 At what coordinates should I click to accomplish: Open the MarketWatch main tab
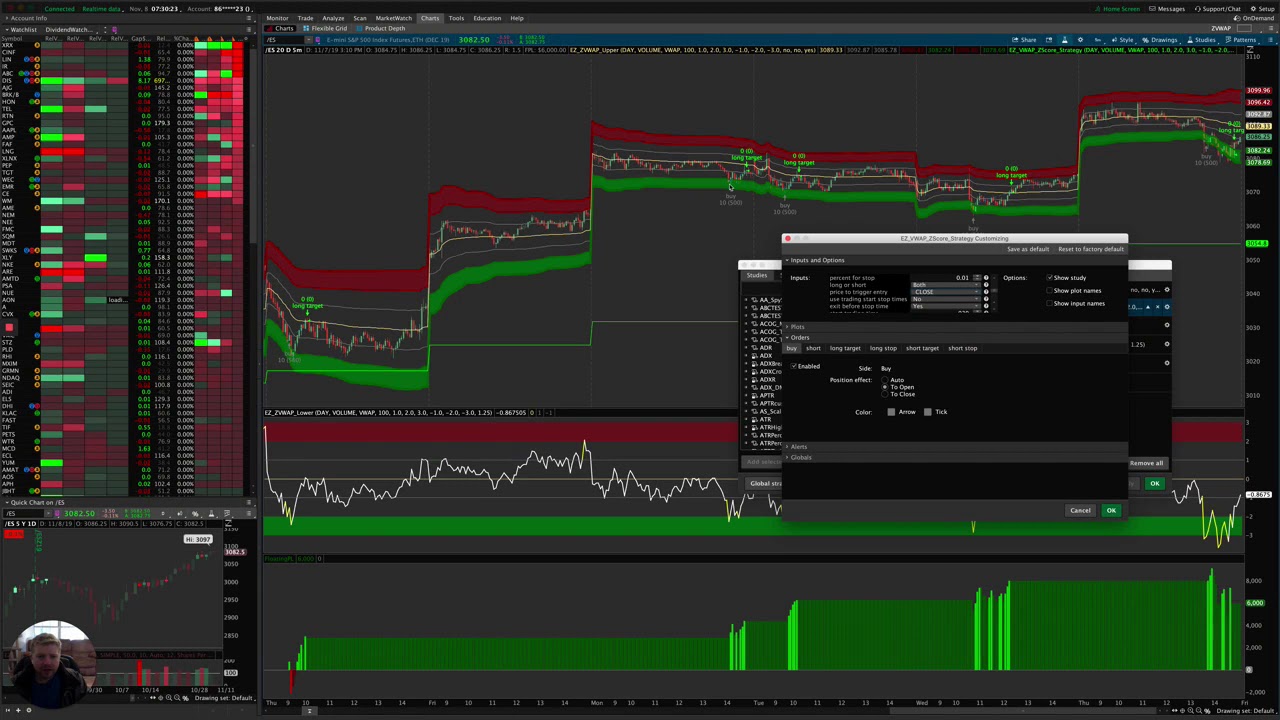click(393, 18)
